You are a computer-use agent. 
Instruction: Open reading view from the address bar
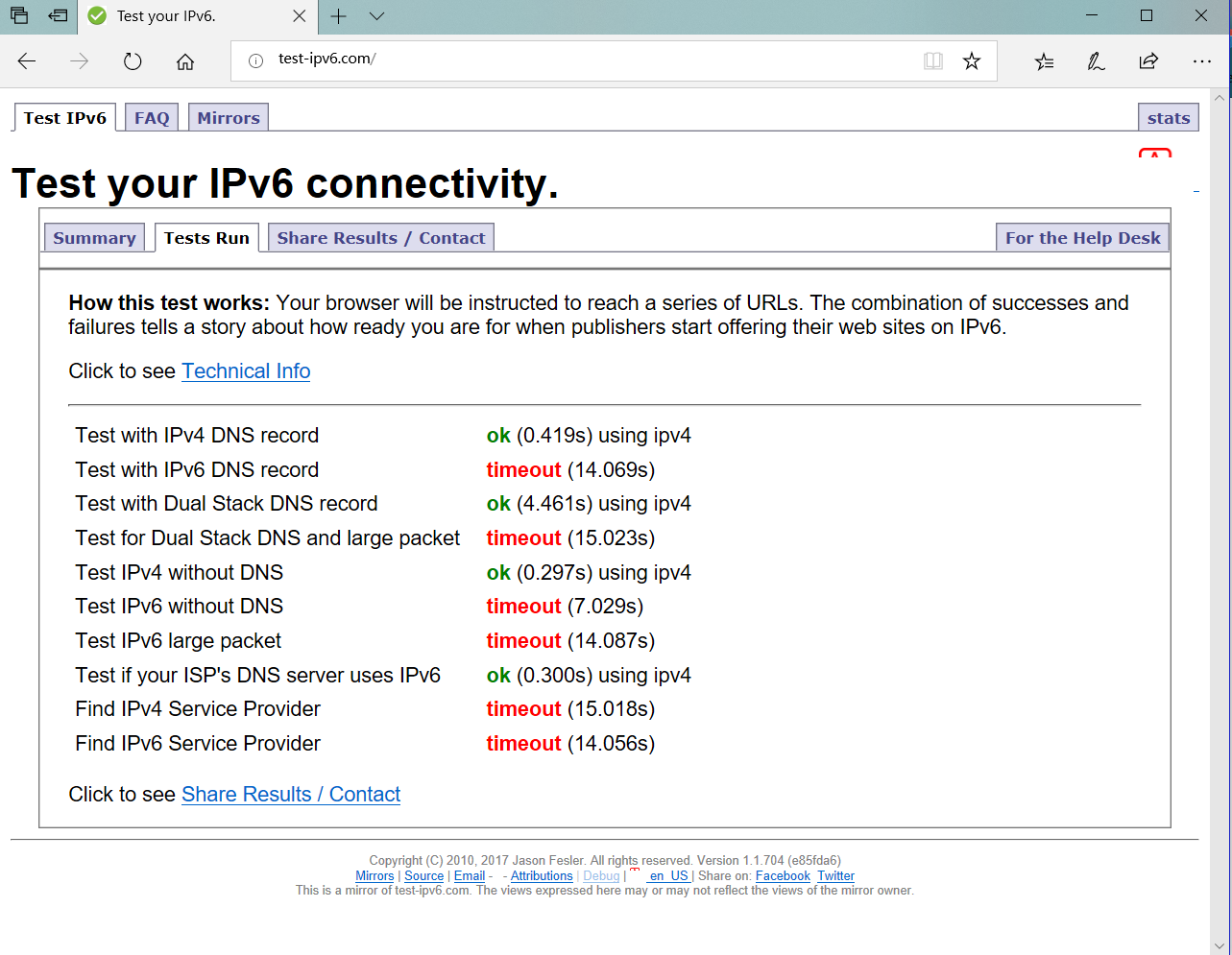932,60
